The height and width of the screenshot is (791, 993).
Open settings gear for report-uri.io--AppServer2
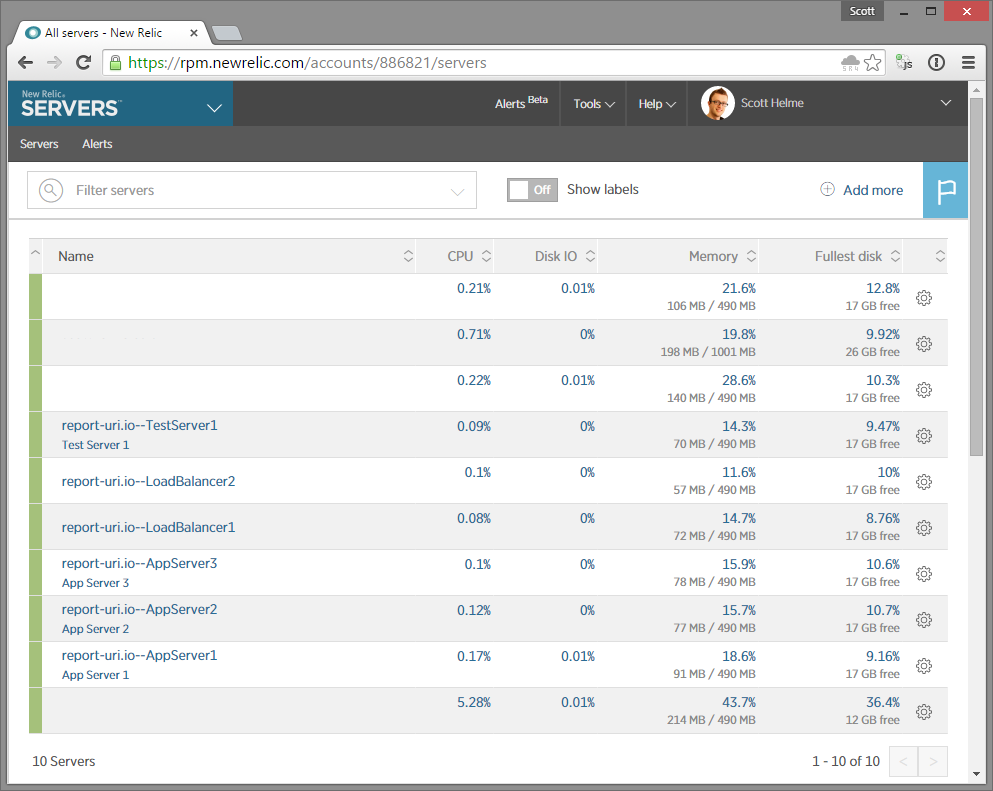(x=924, y=619)
